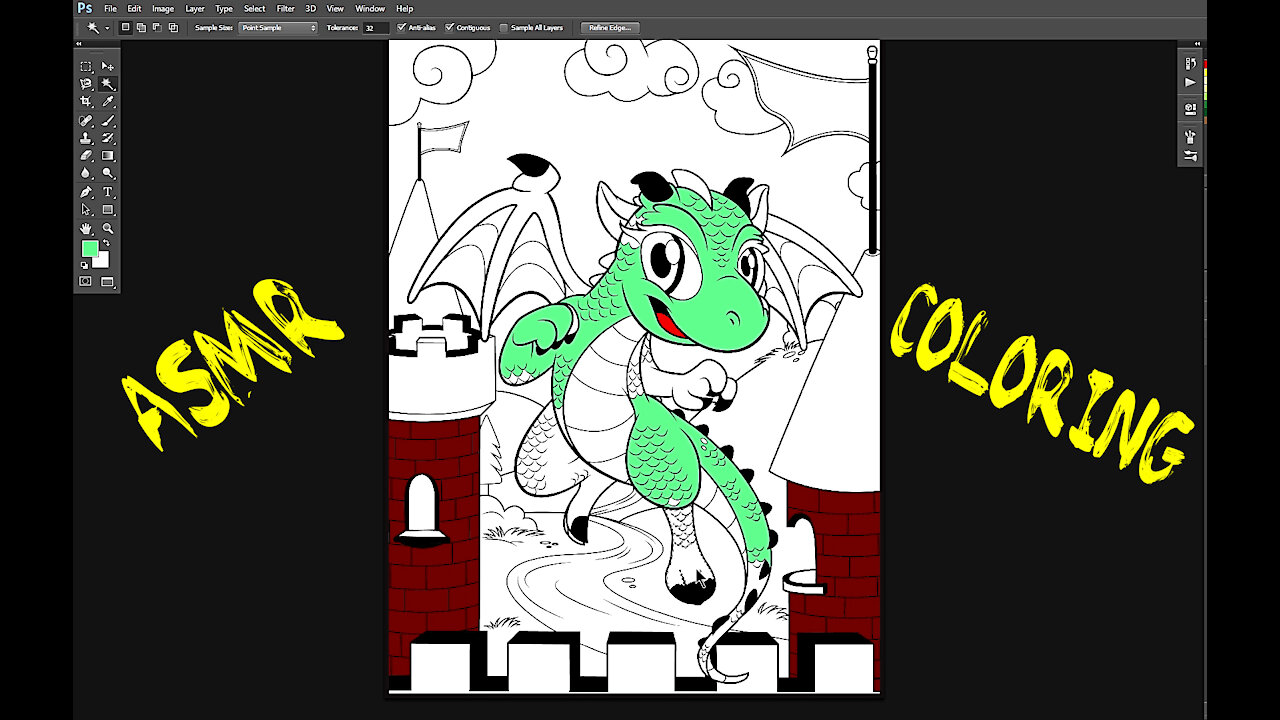
Task: Choose New selection mode
Action: (125, 27)
